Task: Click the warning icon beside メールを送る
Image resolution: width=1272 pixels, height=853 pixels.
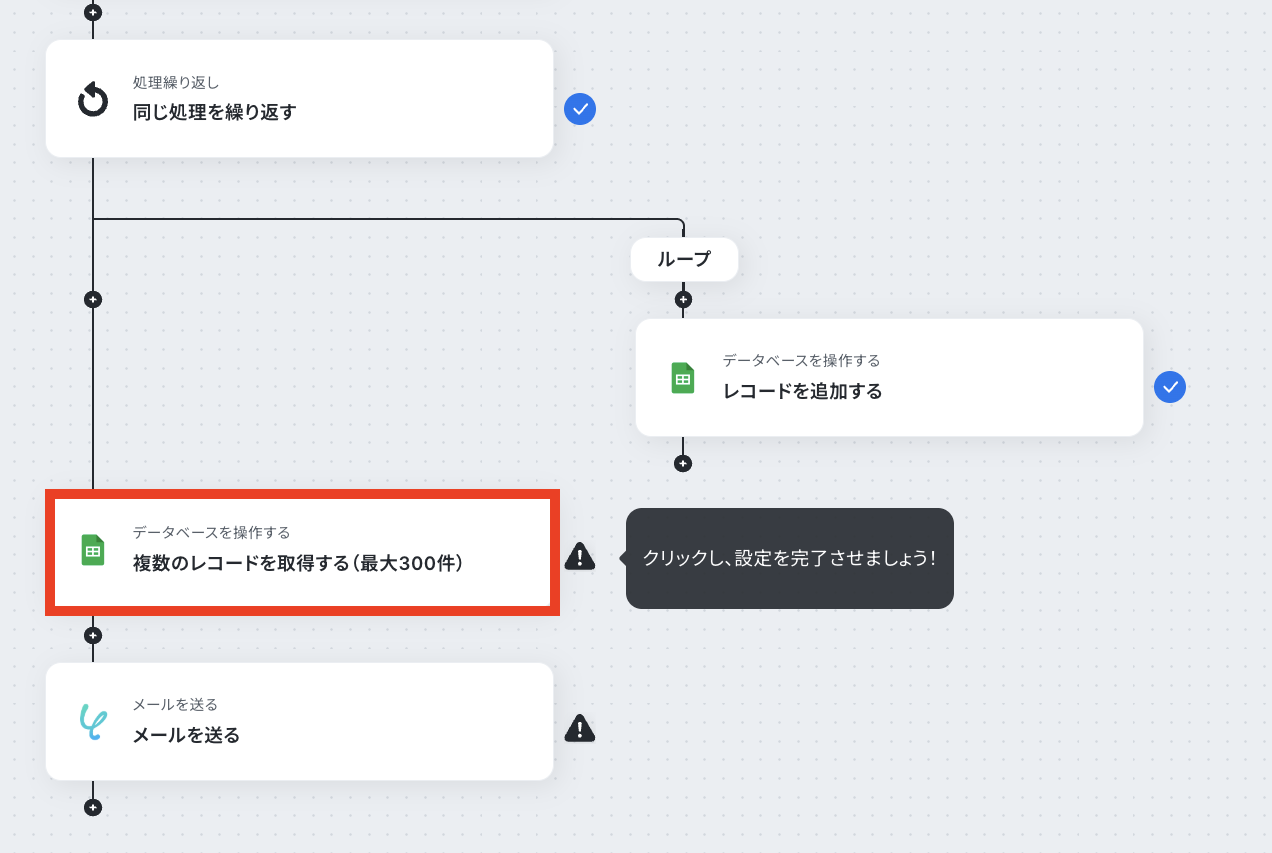Action: (580, 728)
